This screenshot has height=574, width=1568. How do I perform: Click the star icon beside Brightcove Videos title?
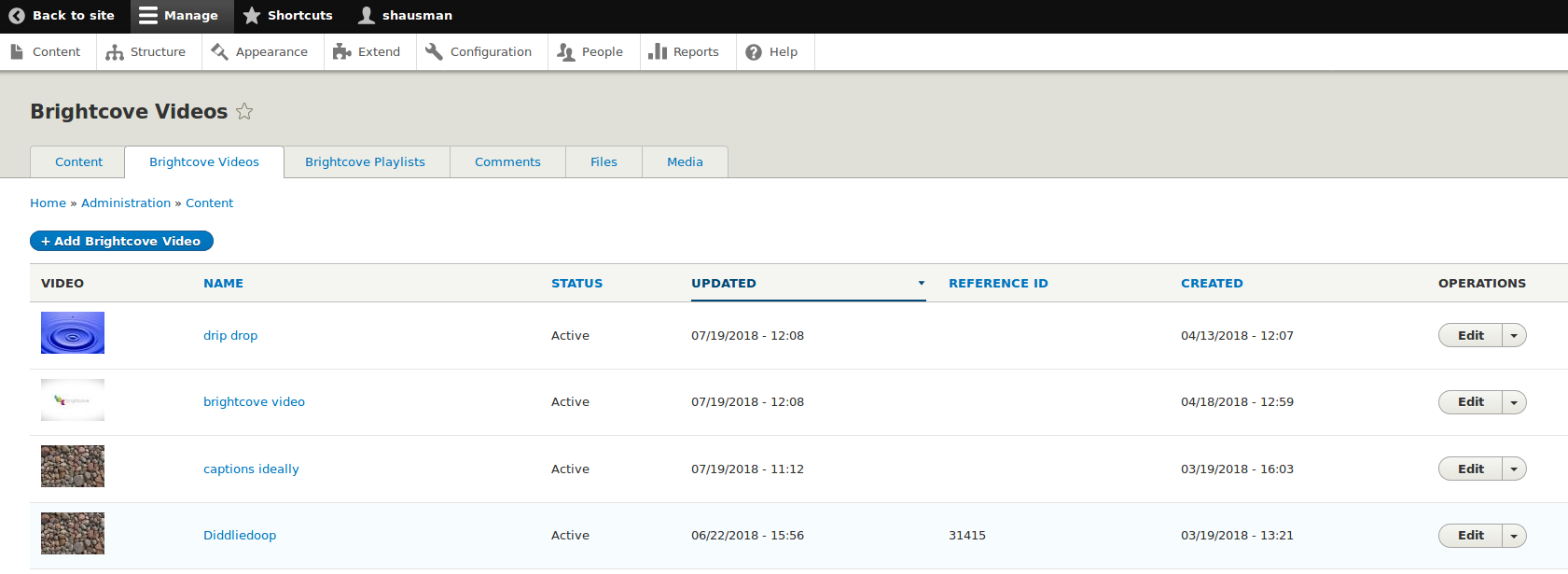[244, 112]
